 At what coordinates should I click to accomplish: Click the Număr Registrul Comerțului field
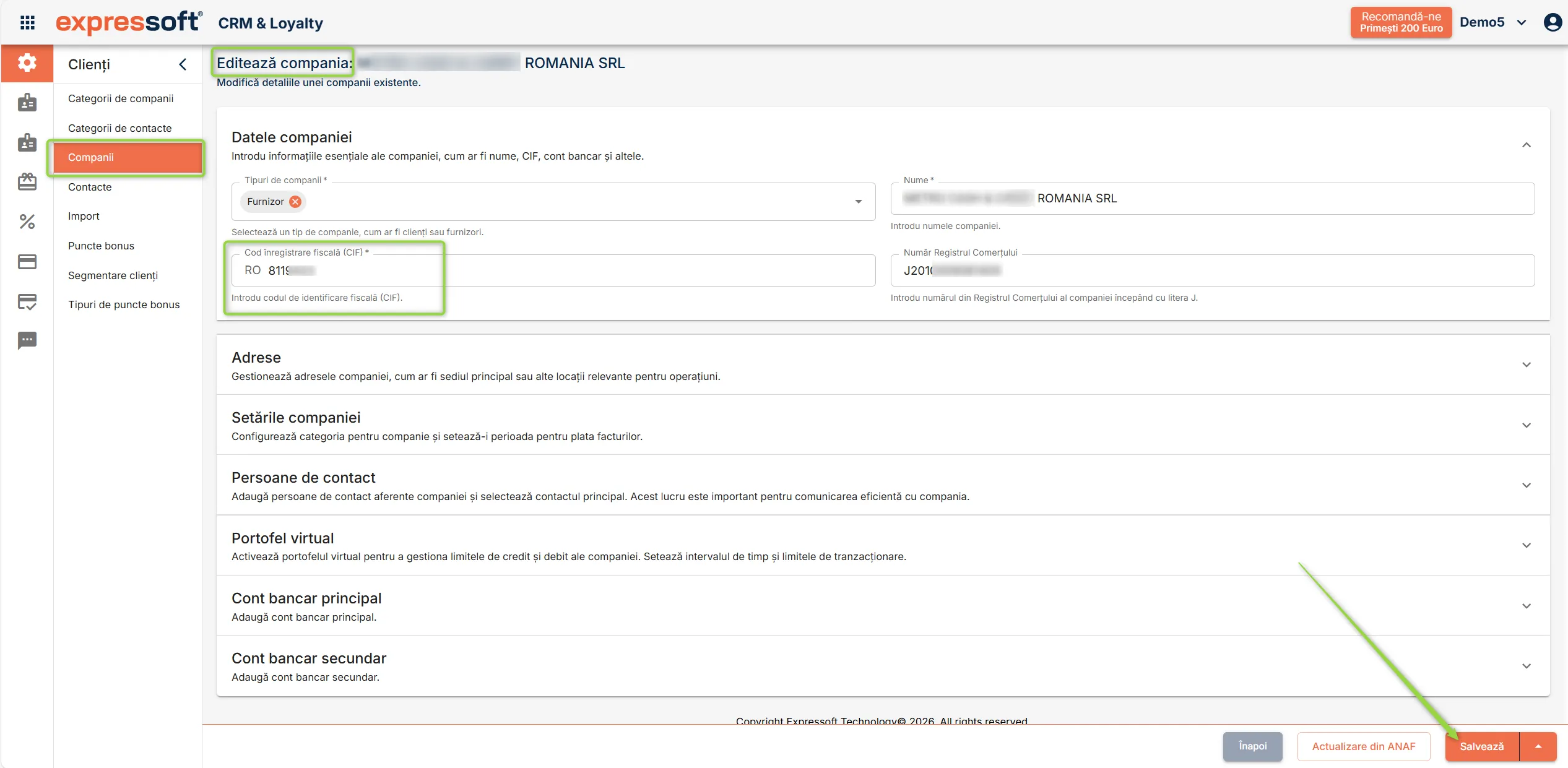pos(1213,270)
